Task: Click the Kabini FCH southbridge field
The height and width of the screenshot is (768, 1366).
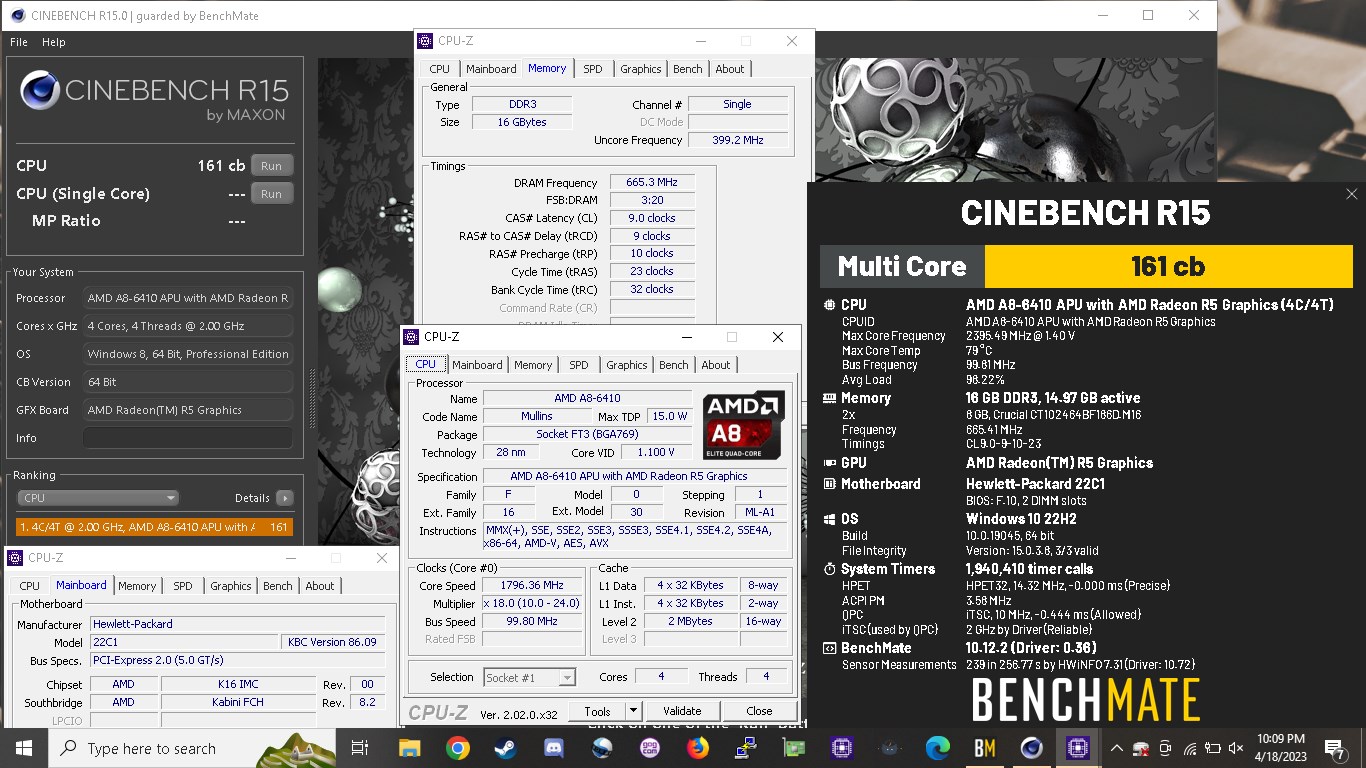Action: point(238,702)
